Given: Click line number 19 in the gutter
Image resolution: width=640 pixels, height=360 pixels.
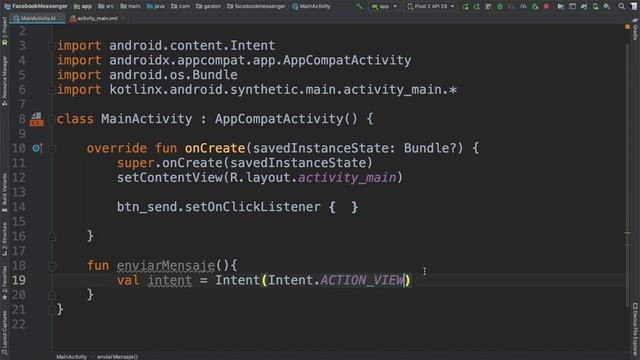Looking at the screenshot, I should (19, 280).
